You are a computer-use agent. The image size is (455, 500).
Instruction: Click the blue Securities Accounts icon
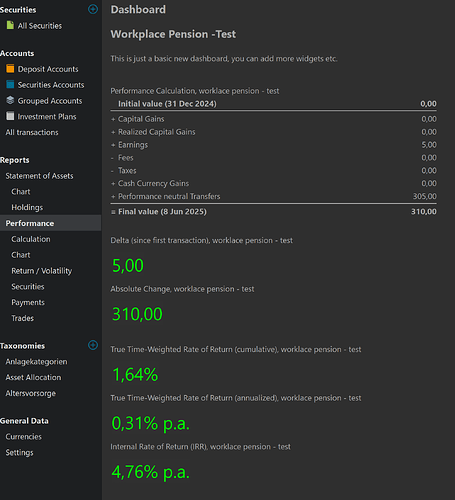(10, 84)
